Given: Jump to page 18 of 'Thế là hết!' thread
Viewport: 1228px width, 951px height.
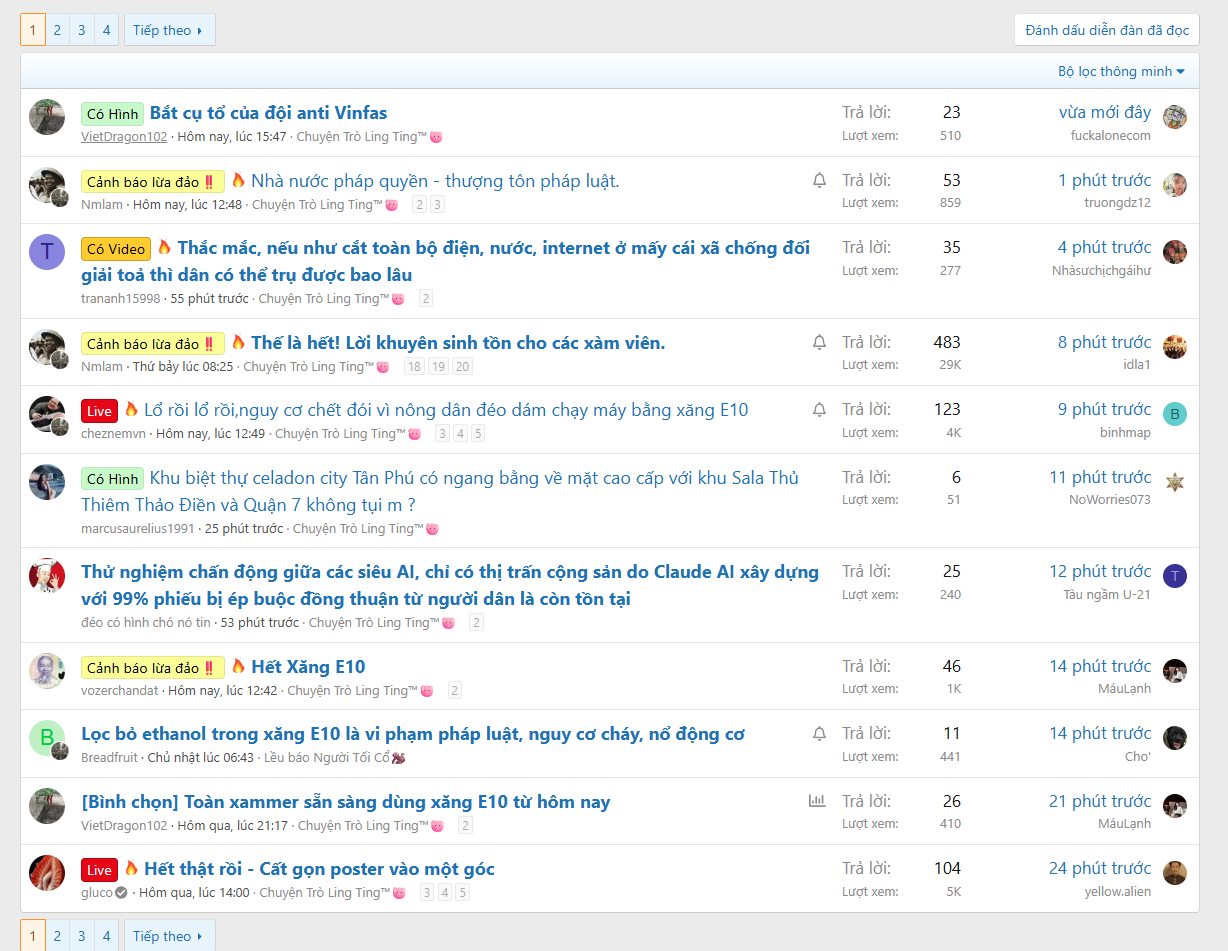Looking at the screenshot, I should 414,367.
